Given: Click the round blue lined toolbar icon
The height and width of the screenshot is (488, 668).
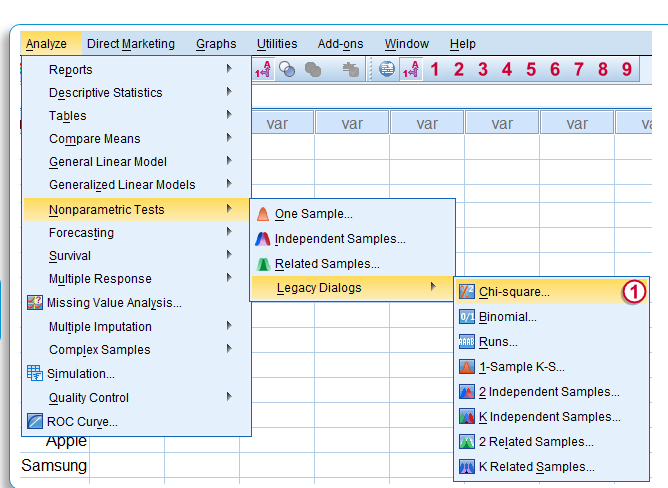Looking at the screenshot, I should [387, 69].
